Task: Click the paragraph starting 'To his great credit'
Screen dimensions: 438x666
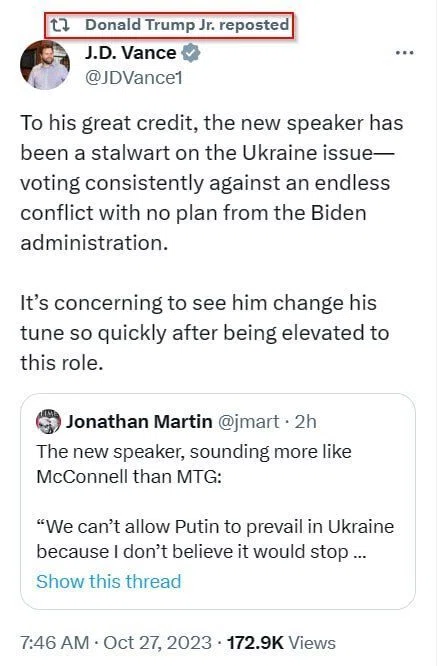Action: [212, 183]
